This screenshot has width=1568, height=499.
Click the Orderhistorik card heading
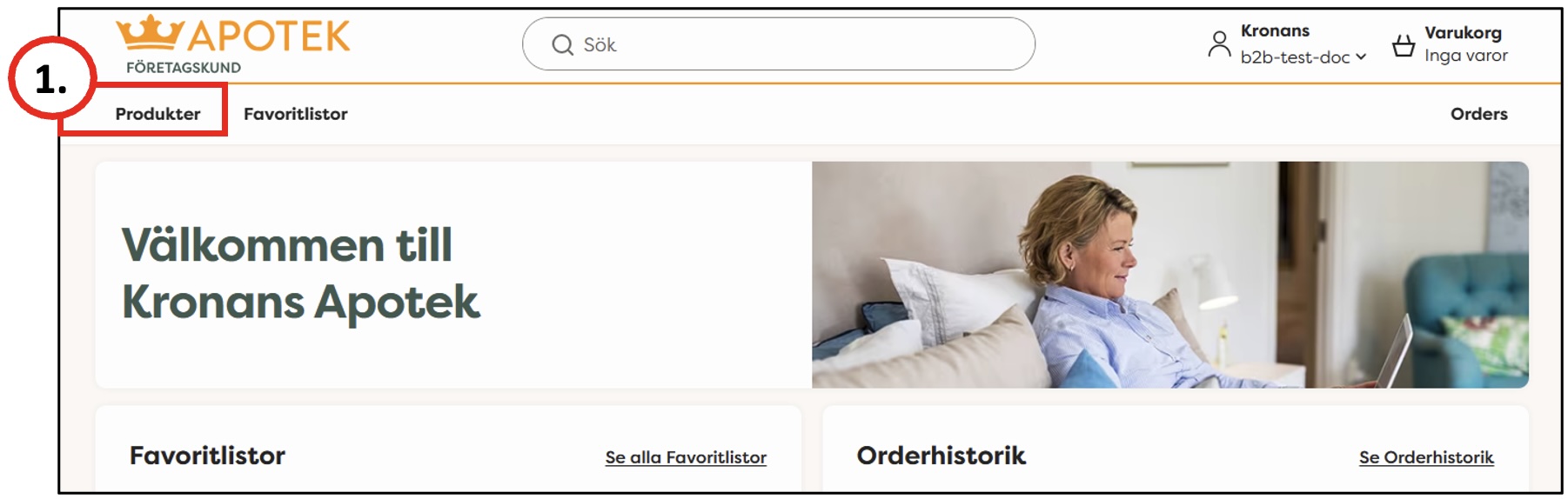(x=941, y=456)
